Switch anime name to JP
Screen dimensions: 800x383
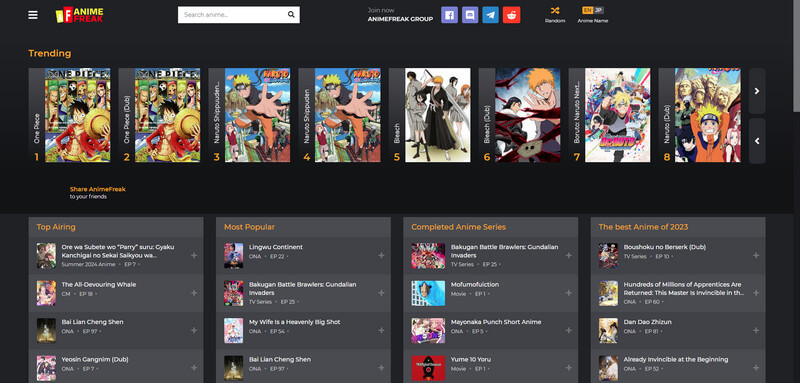[x=598, y=10]
